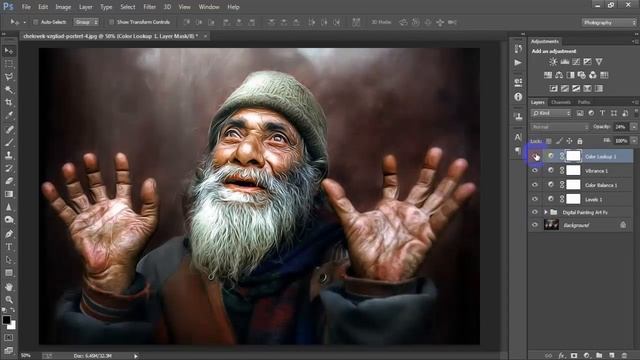Hide the Vibrance 1 layer
This screenshot has height=360, width=640.
click(x=535, y=170)
